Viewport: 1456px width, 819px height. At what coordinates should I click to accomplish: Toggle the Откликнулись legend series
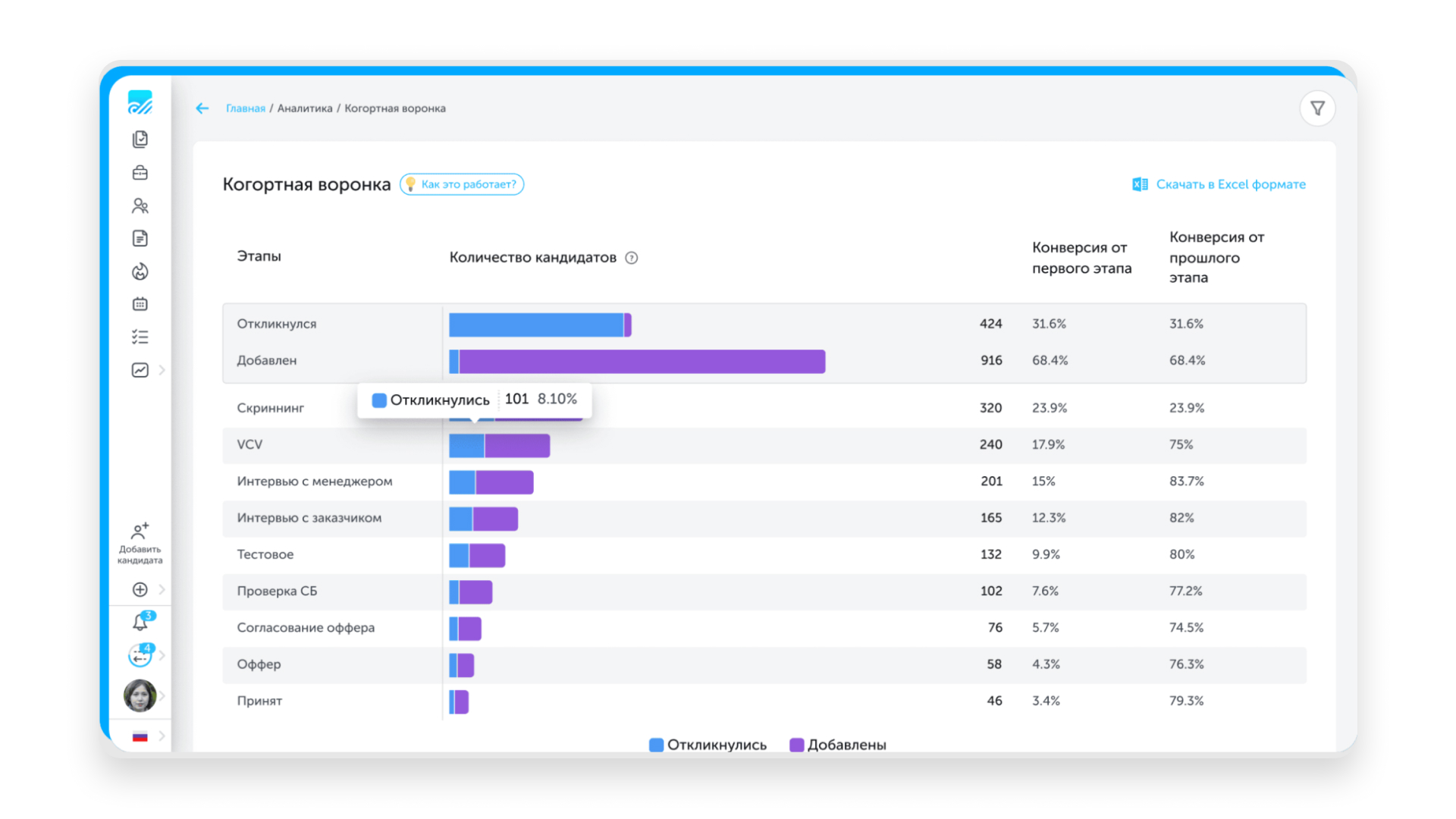click(x=708, y=745)
